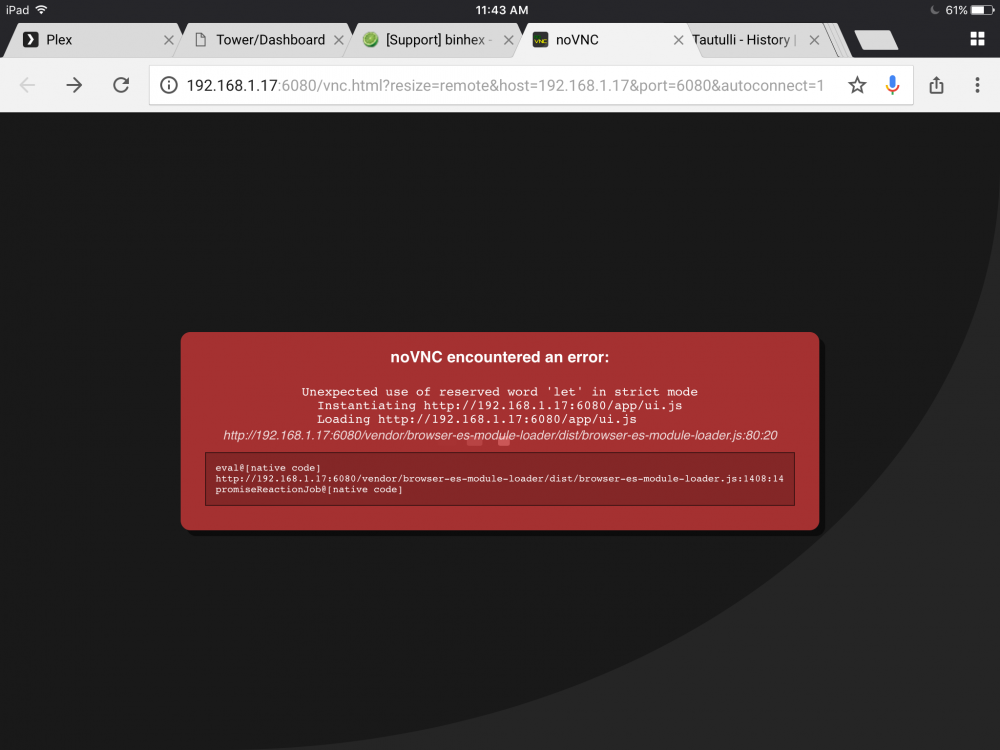
Task: Go forward to the next page
Action: coord(74,85)
